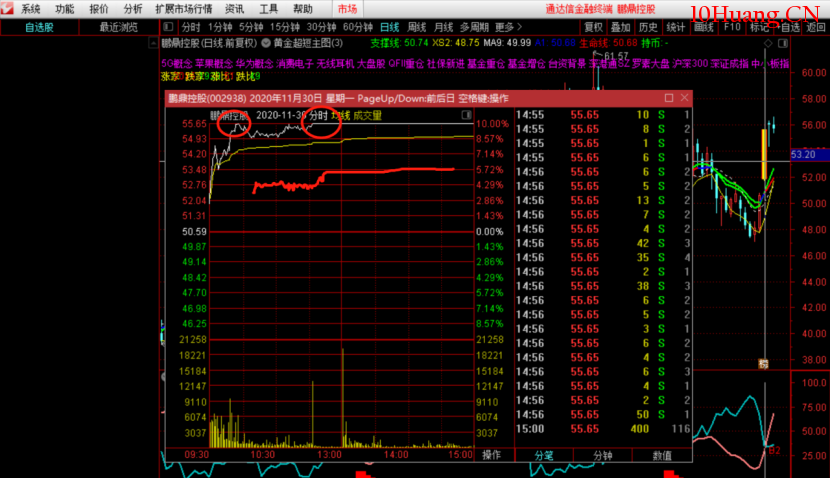The width and height of the screenshot is (830, 479).
Task: Open the 工具 menu
Action: coord(268,9)
